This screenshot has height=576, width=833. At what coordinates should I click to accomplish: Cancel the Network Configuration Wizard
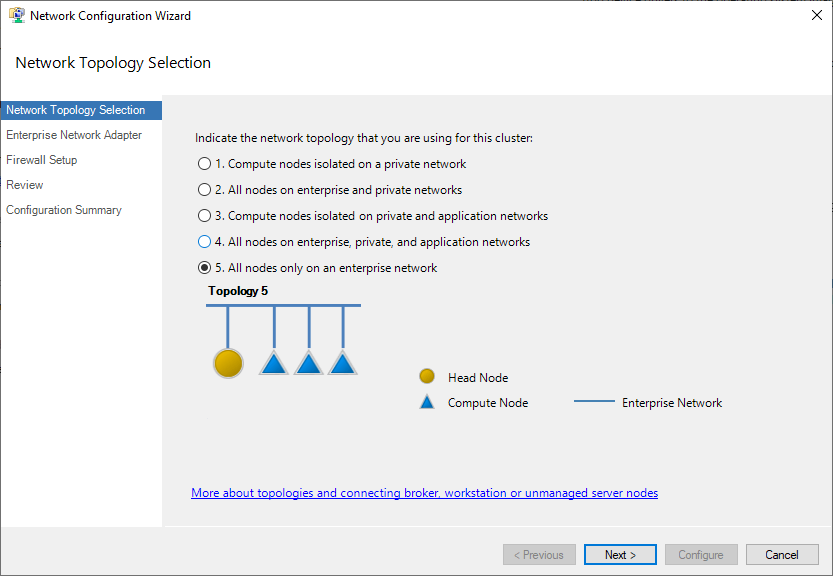[x=782, y=554]
